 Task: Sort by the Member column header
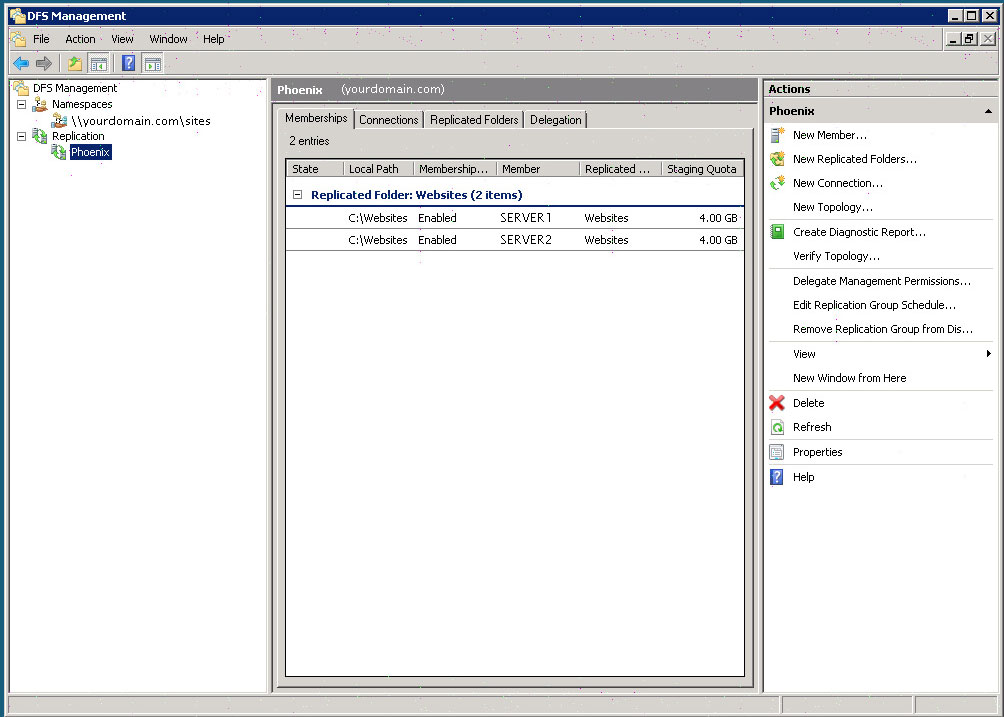pyautogui.click(x=538, y=169)
